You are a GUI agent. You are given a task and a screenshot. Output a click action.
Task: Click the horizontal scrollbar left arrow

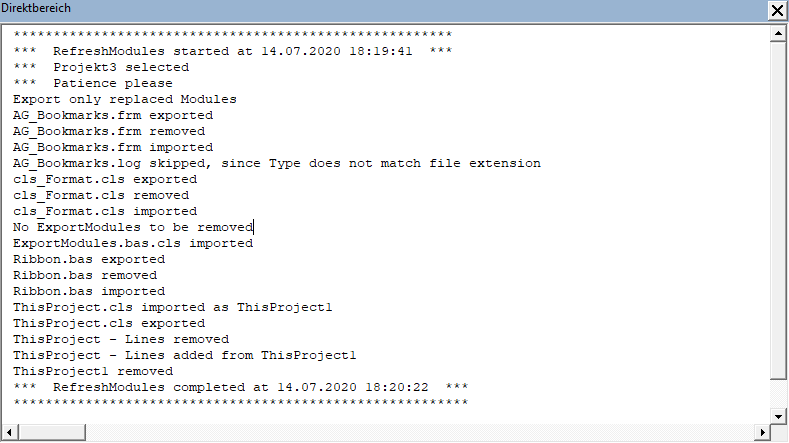pyautogui.click(x=10, y=432)
